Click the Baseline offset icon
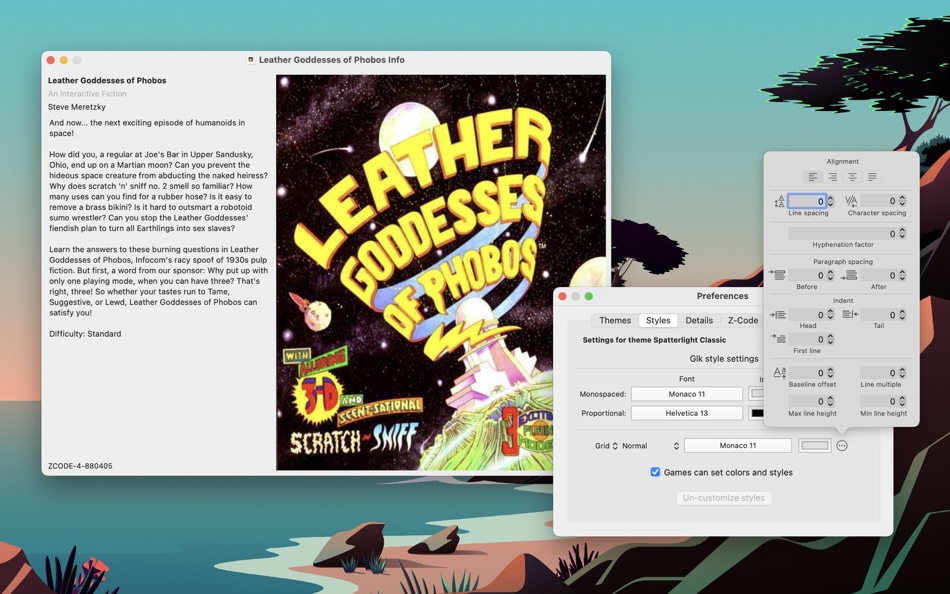 pyautogui.click(x=780, y=372)
